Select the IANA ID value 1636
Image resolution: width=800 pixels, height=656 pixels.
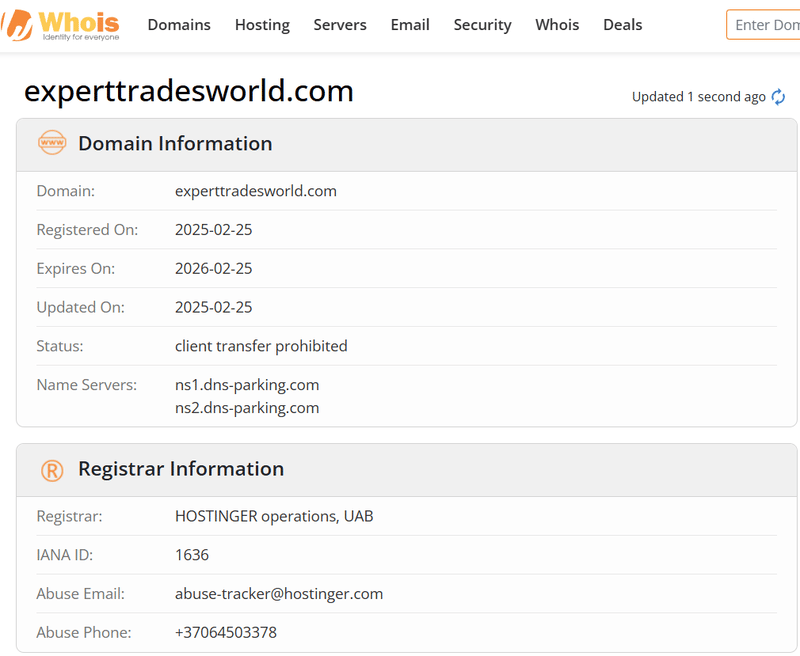[x=192, y=555]
